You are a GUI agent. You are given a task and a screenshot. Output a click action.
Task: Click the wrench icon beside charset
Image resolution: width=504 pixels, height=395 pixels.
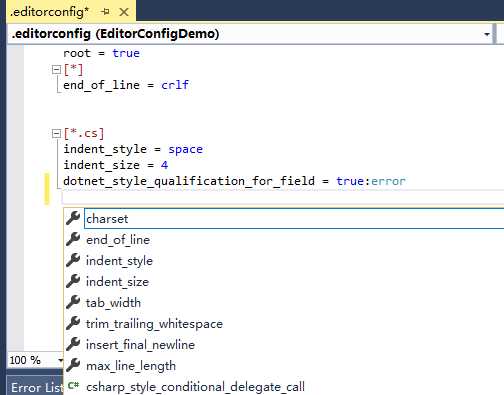pos(73,218)
